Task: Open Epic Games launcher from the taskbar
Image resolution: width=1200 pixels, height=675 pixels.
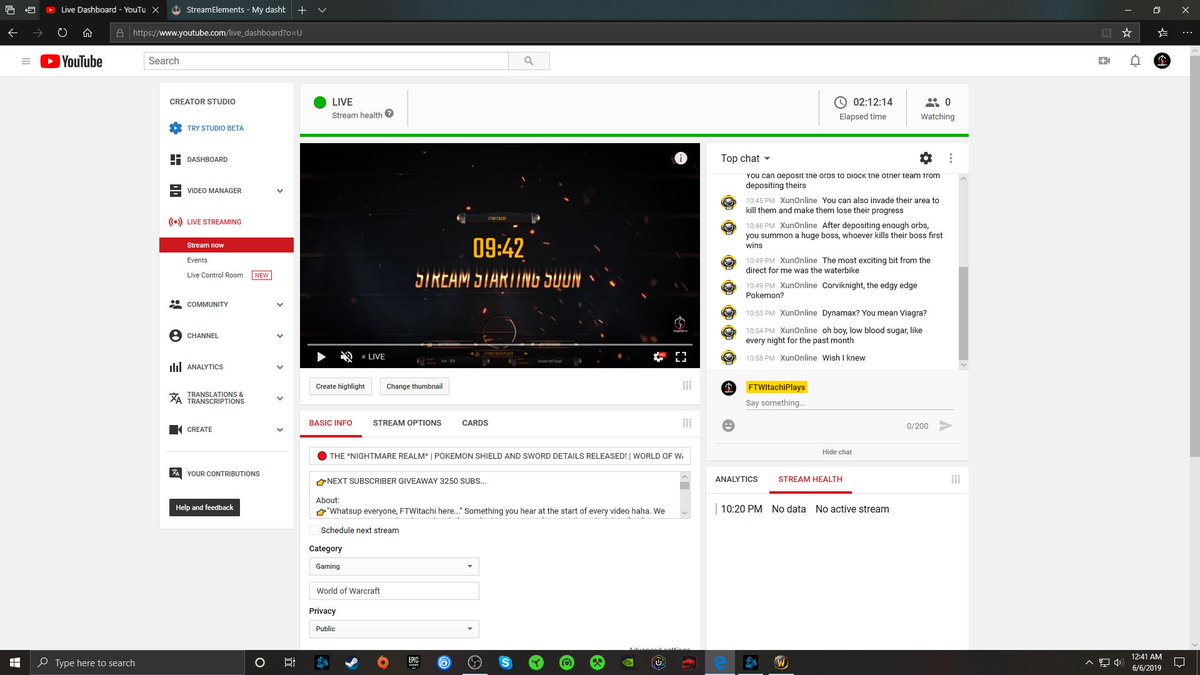Action: tap(413, 662)
